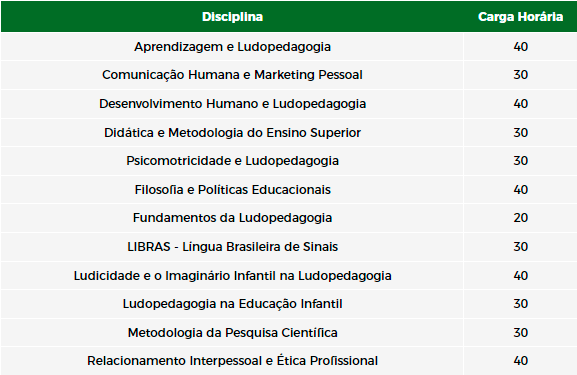Click Desenvolvimento Humano e Ludopedagogia
577x375 pixels.
pos(232,104)
